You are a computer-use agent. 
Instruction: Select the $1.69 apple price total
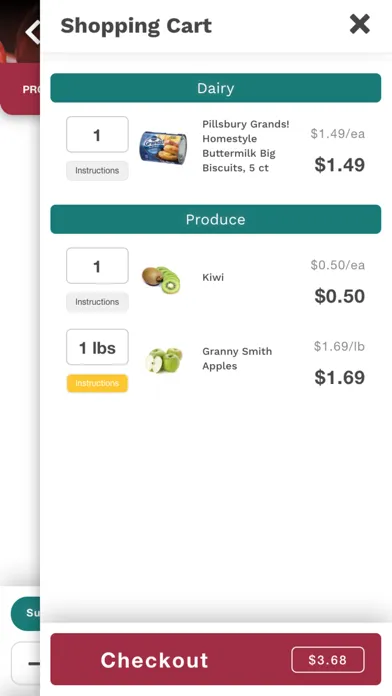(x=340, y=378)
